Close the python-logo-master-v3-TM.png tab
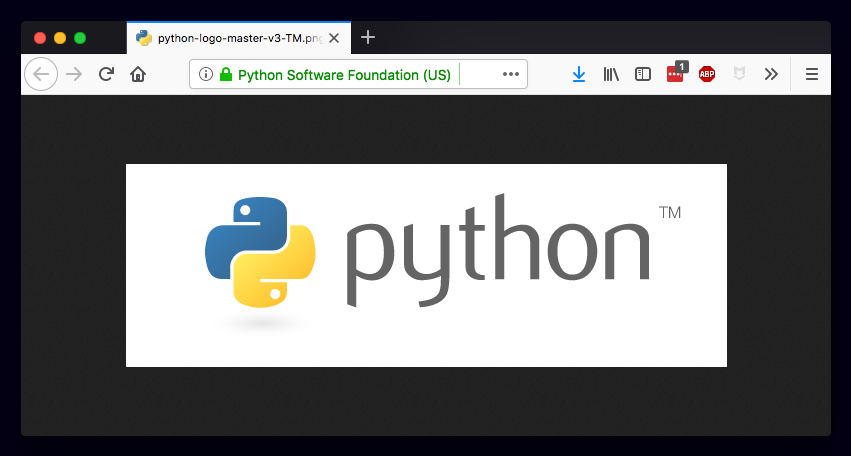 tap(334, 38)
